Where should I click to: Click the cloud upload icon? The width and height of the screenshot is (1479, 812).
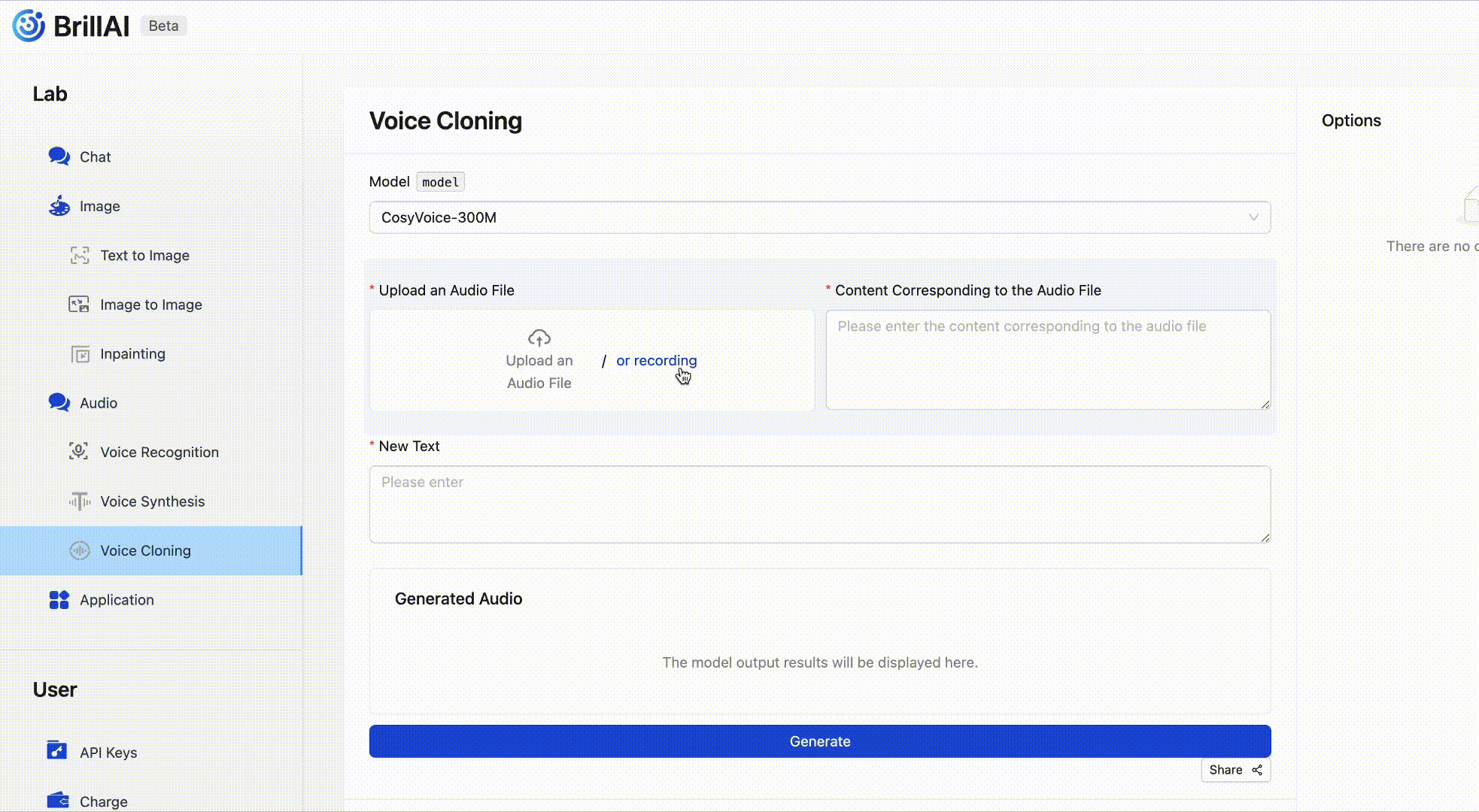539,338
